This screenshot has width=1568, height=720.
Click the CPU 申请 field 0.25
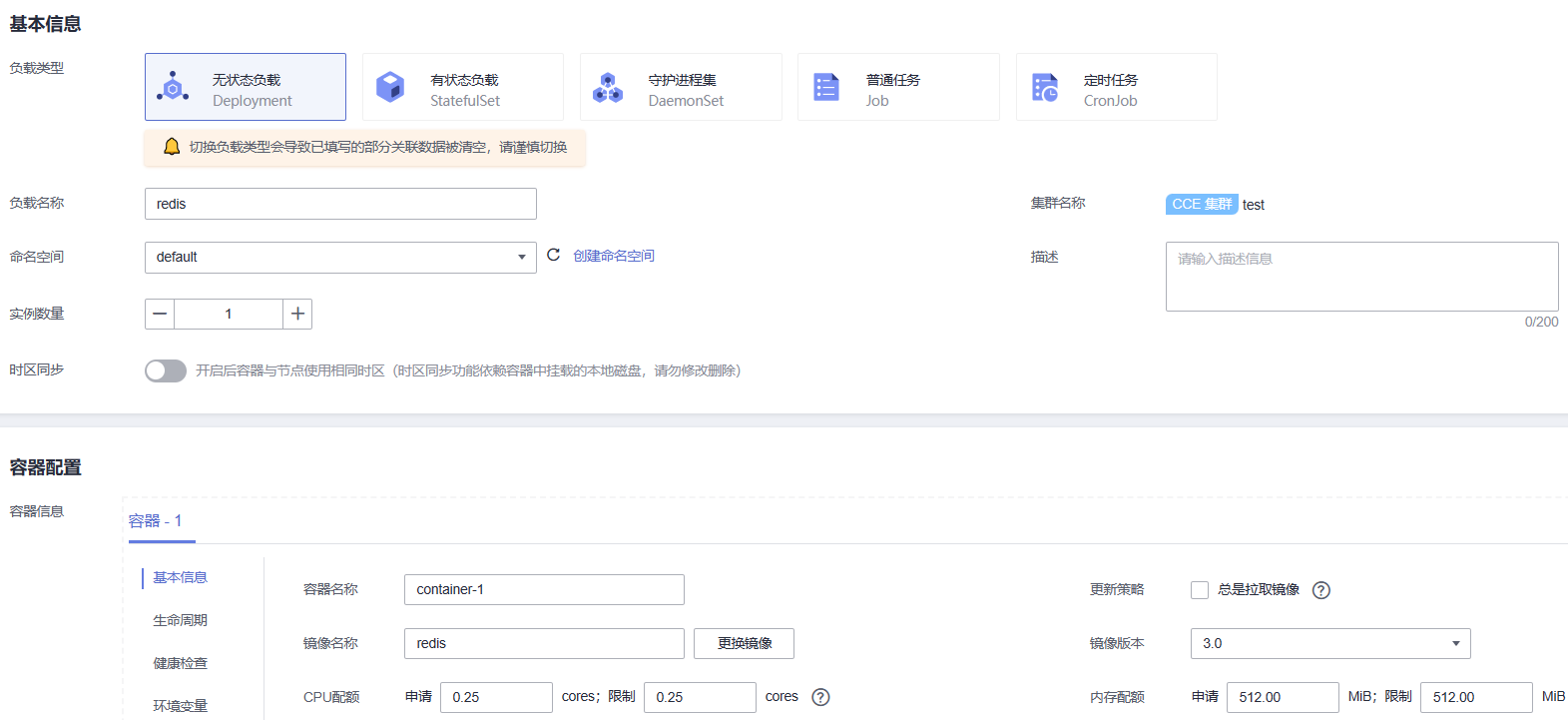(496, 697)
